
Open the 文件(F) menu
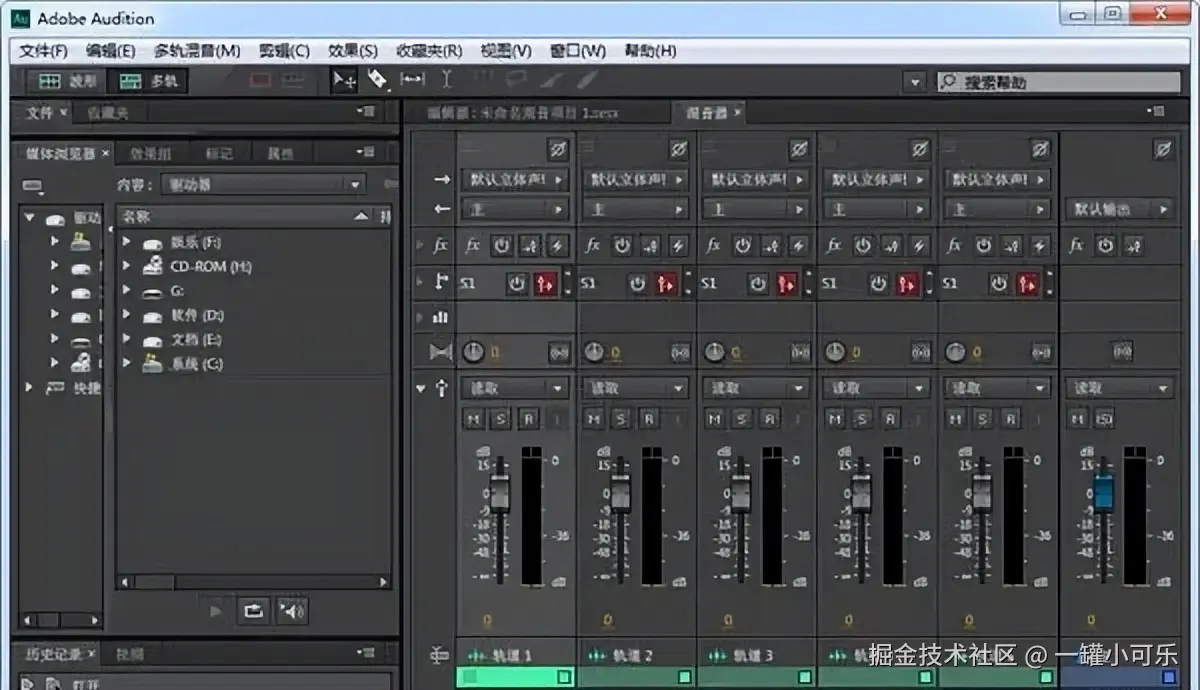[x=43, y=50]
